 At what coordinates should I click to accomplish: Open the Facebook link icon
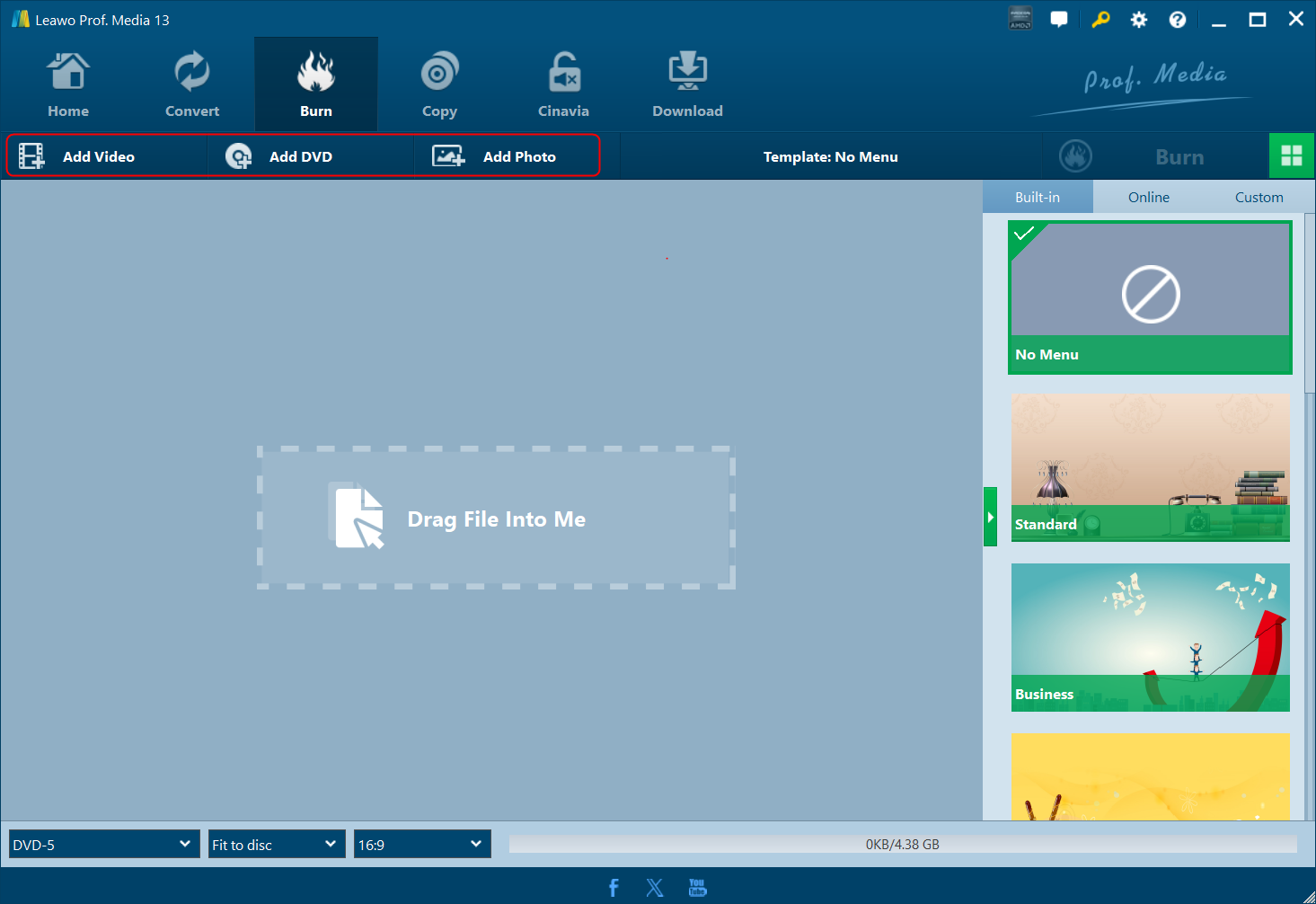pyautogui.click(x=614, y=888)
